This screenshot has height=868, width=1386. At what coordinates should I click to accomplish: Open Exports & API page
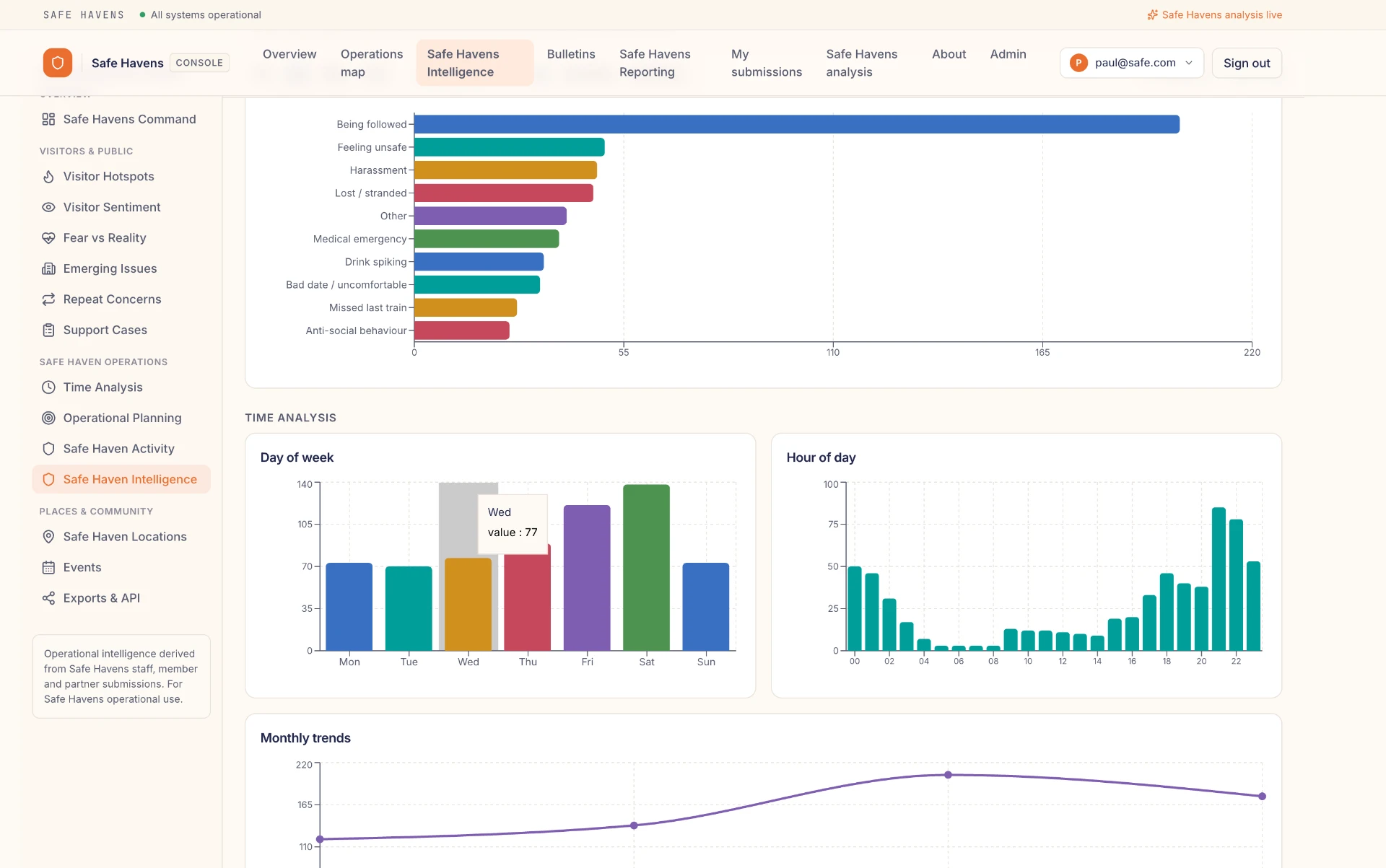pyautogui.click(x=121, y=598)
